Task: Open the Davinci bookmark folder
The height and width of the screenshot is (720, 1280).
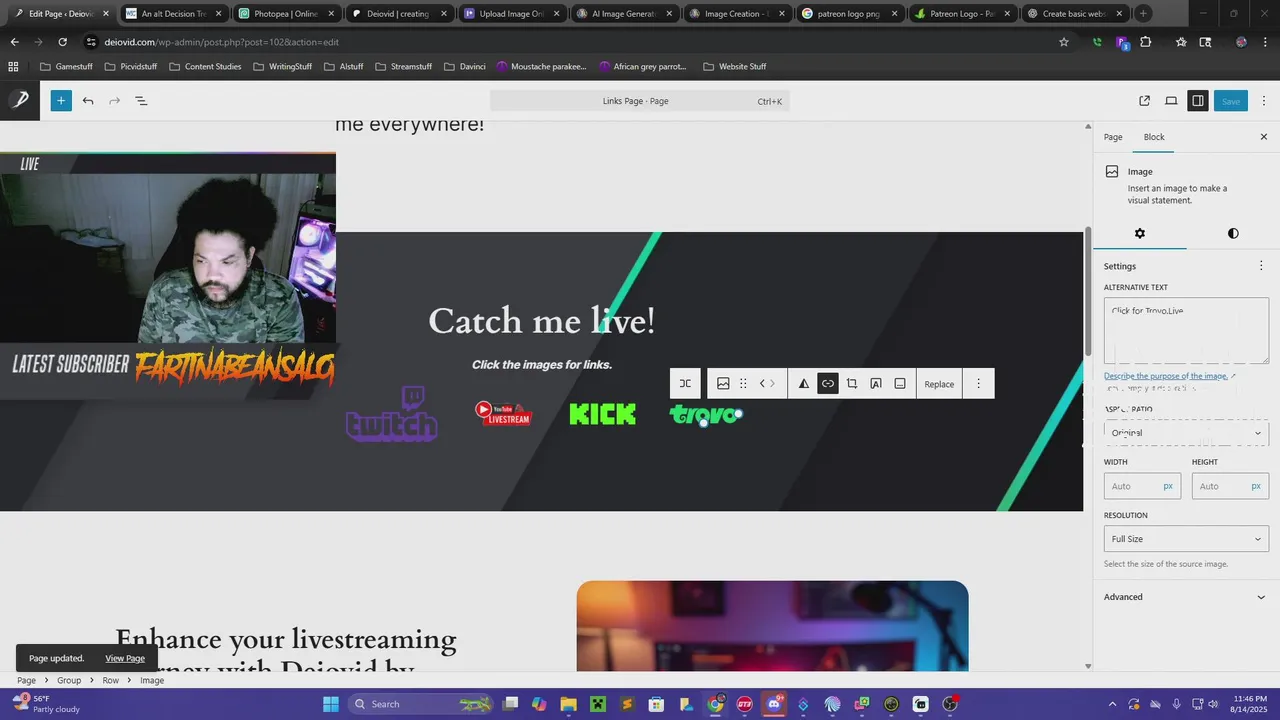Action: point(464,66)
